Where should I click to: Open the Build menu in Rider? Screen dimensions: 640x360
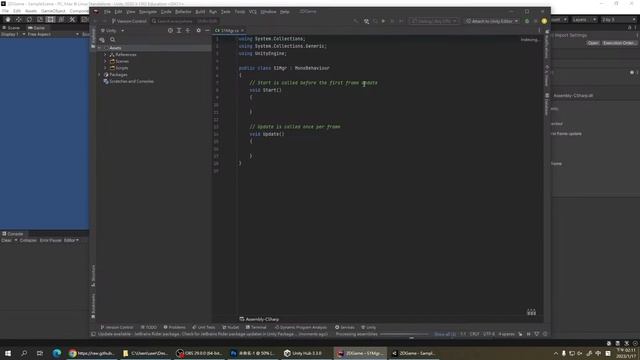coord(200,12)
